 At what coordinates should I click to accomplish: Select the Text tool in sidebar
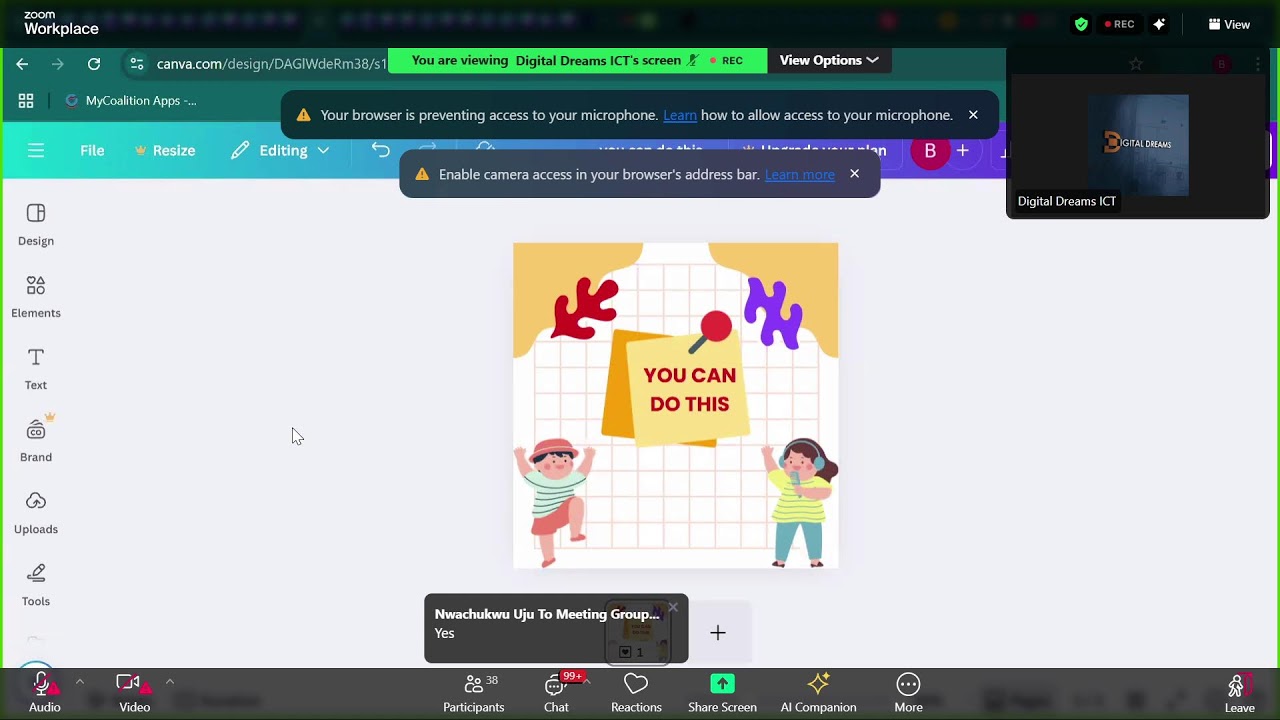pyautogui.click(x=36, y=369)
